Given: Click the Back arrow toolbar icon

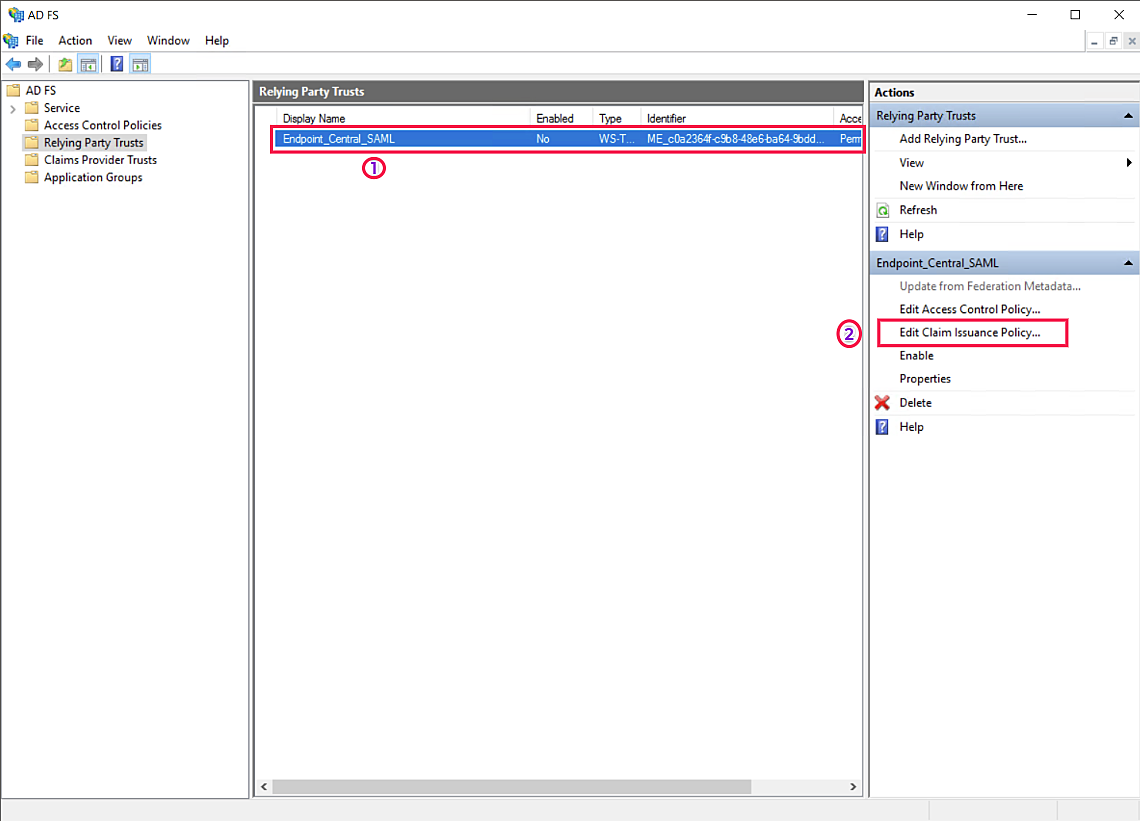Looking at the screenshot, I should (13, 64).
